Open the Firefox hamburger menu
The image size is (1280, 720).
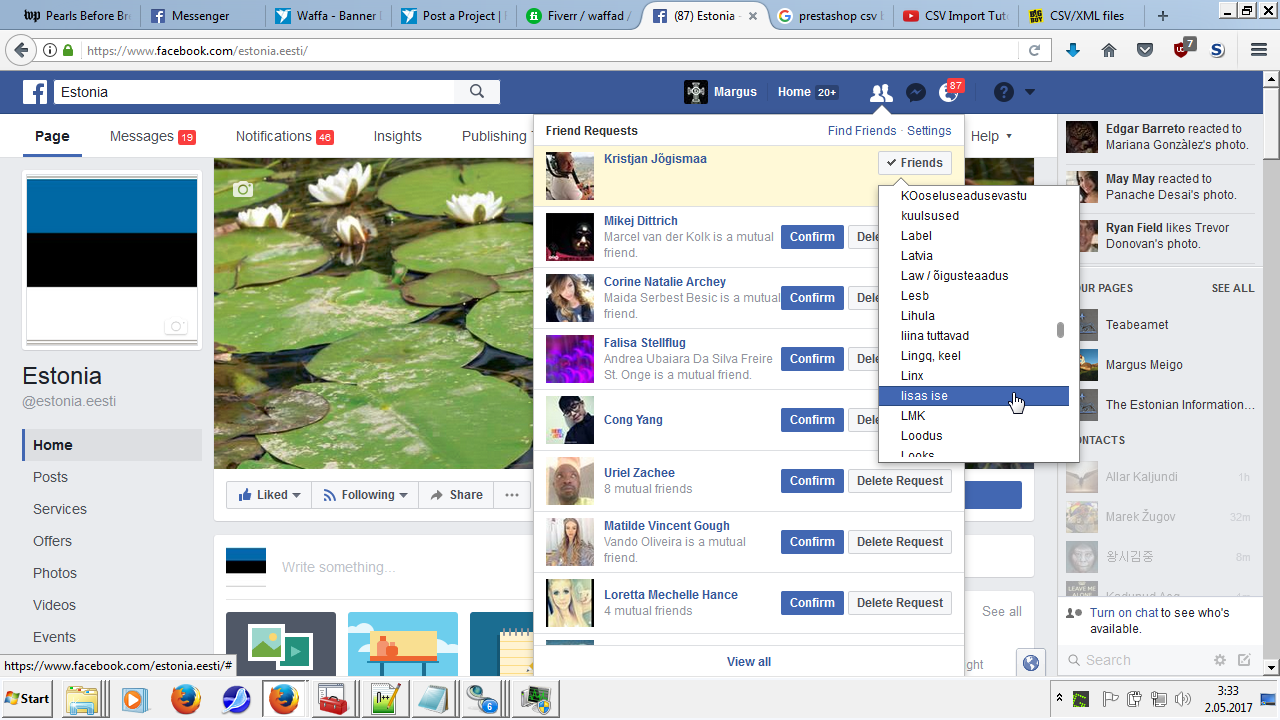1259,50
